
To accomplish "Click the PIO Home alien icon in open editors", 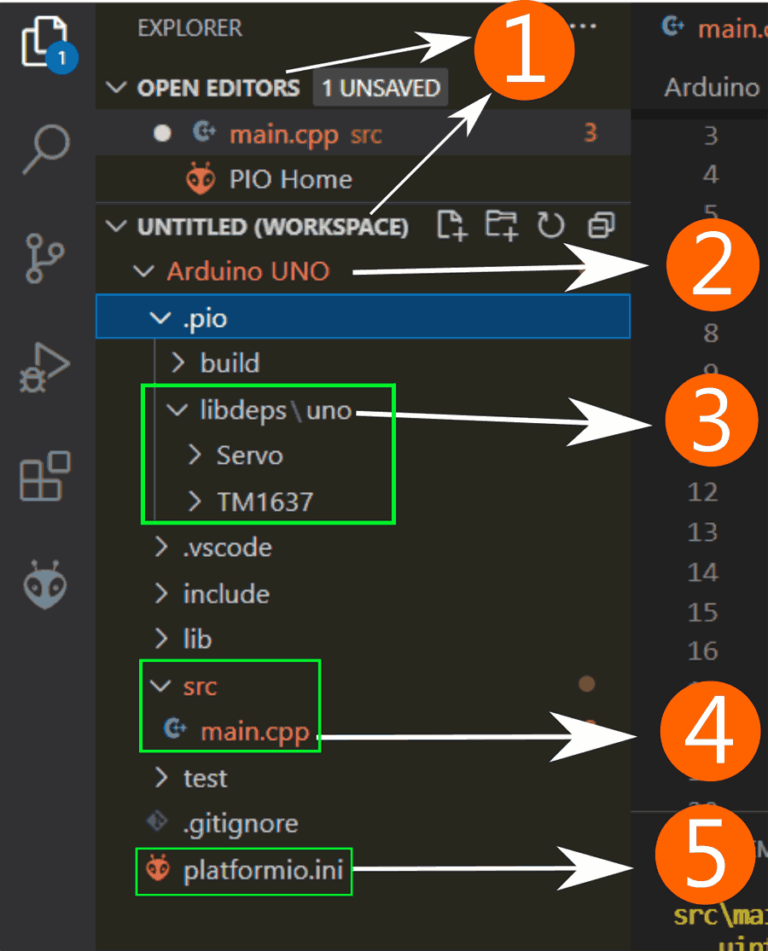I will (200, 179).
